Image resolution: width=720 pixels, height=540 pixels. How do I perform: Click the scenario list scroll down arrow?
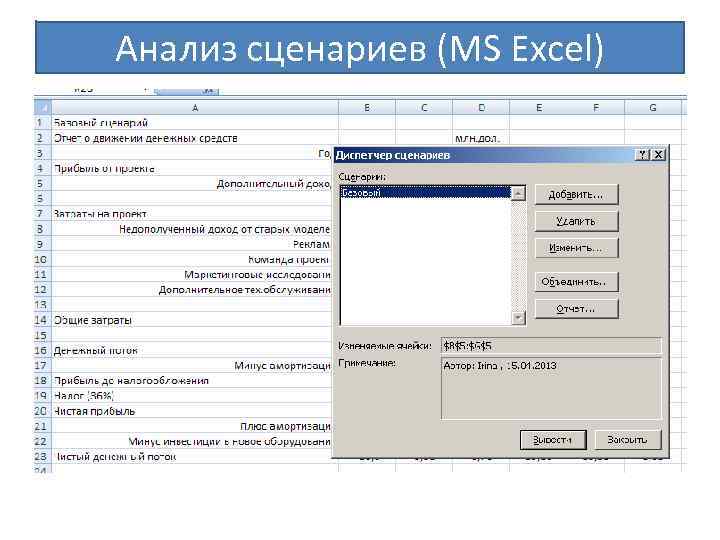click(518, 318)
